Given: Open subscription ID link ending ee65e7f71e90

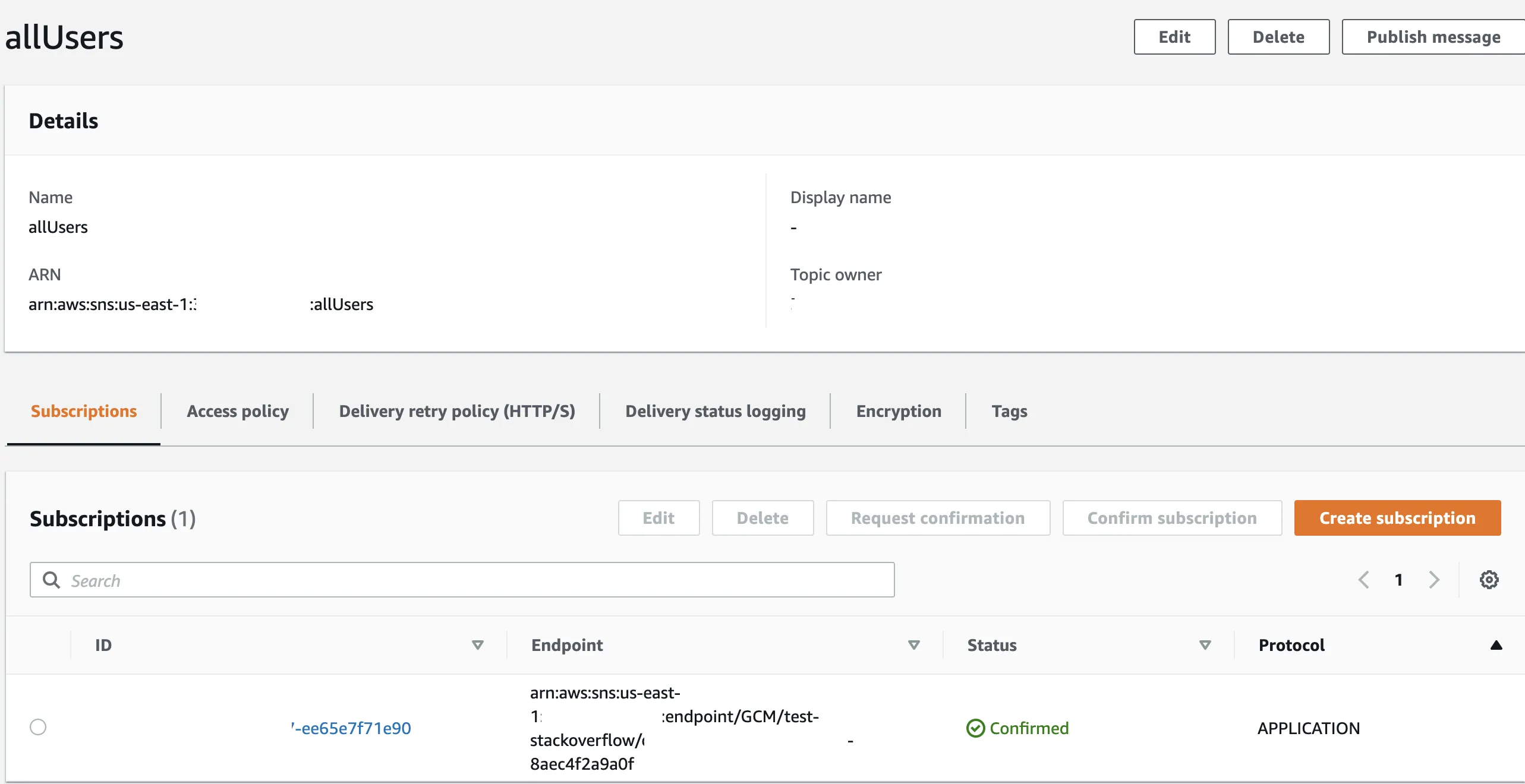Looking at the screenshot, I should [354, 728].
